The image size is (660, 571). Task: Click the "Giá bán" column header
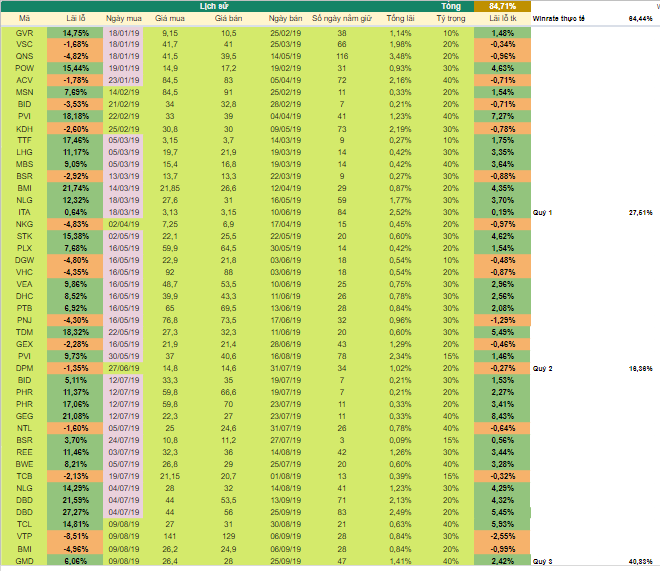click(x=228, y=19)
